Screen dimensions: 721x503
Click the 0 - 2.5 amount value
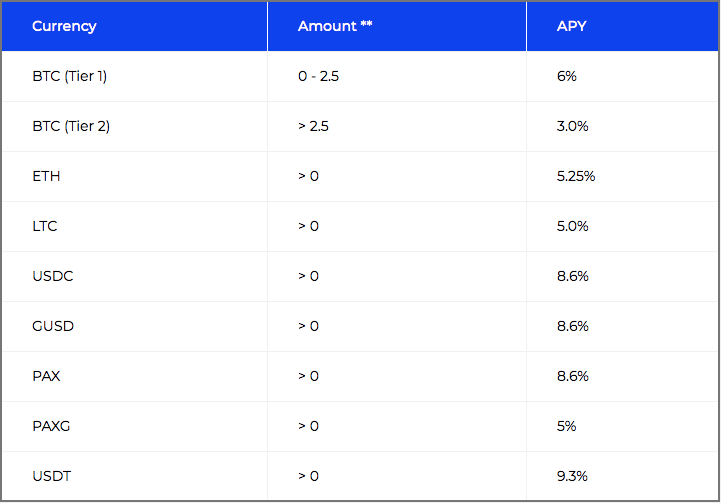(x=318, y=76)
